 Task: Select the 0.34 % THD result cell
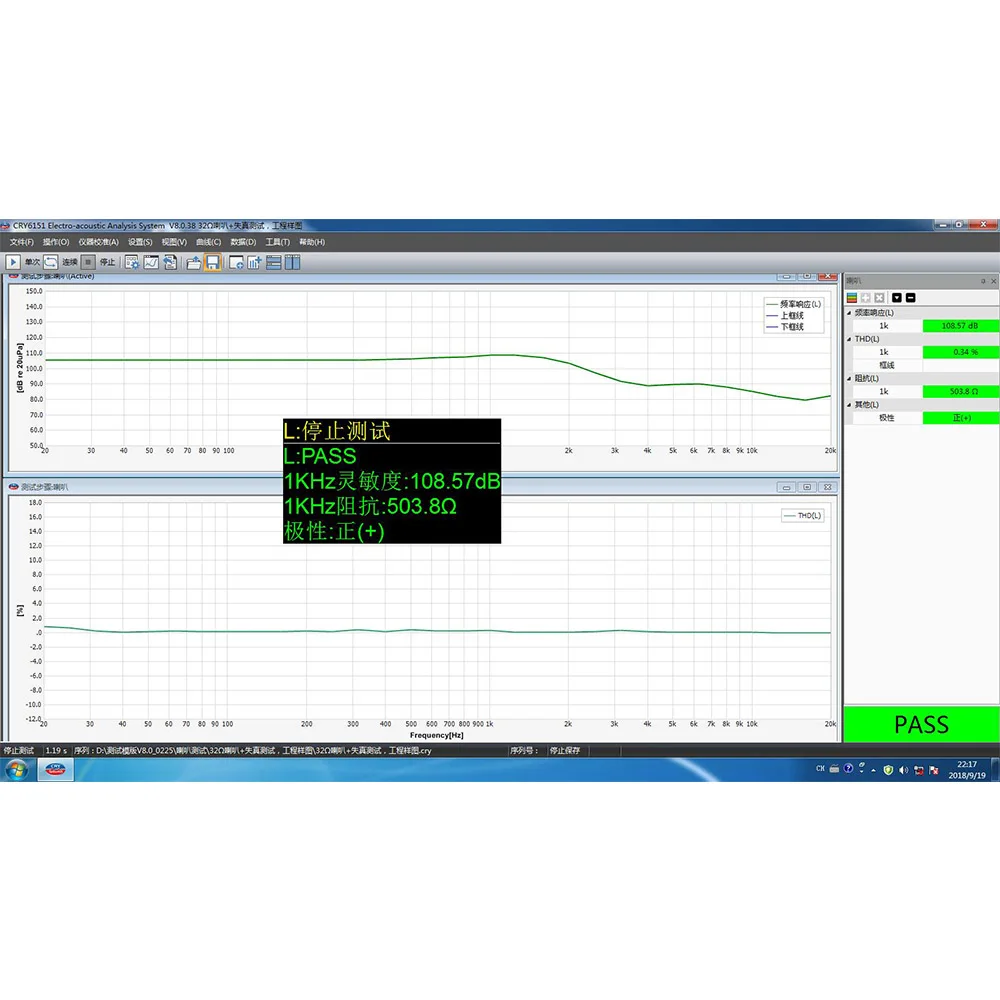(960, 352)
